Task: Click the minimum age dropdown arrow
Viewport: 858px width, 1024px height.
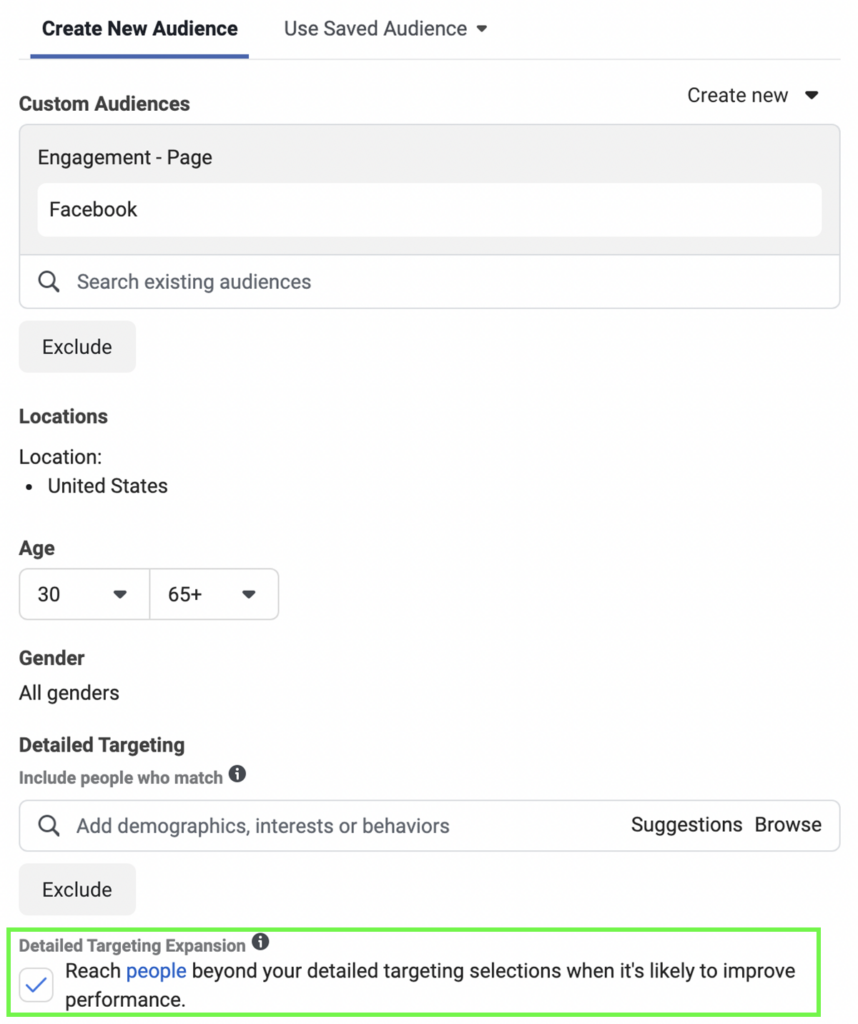Action: click(x=121, y=594)
